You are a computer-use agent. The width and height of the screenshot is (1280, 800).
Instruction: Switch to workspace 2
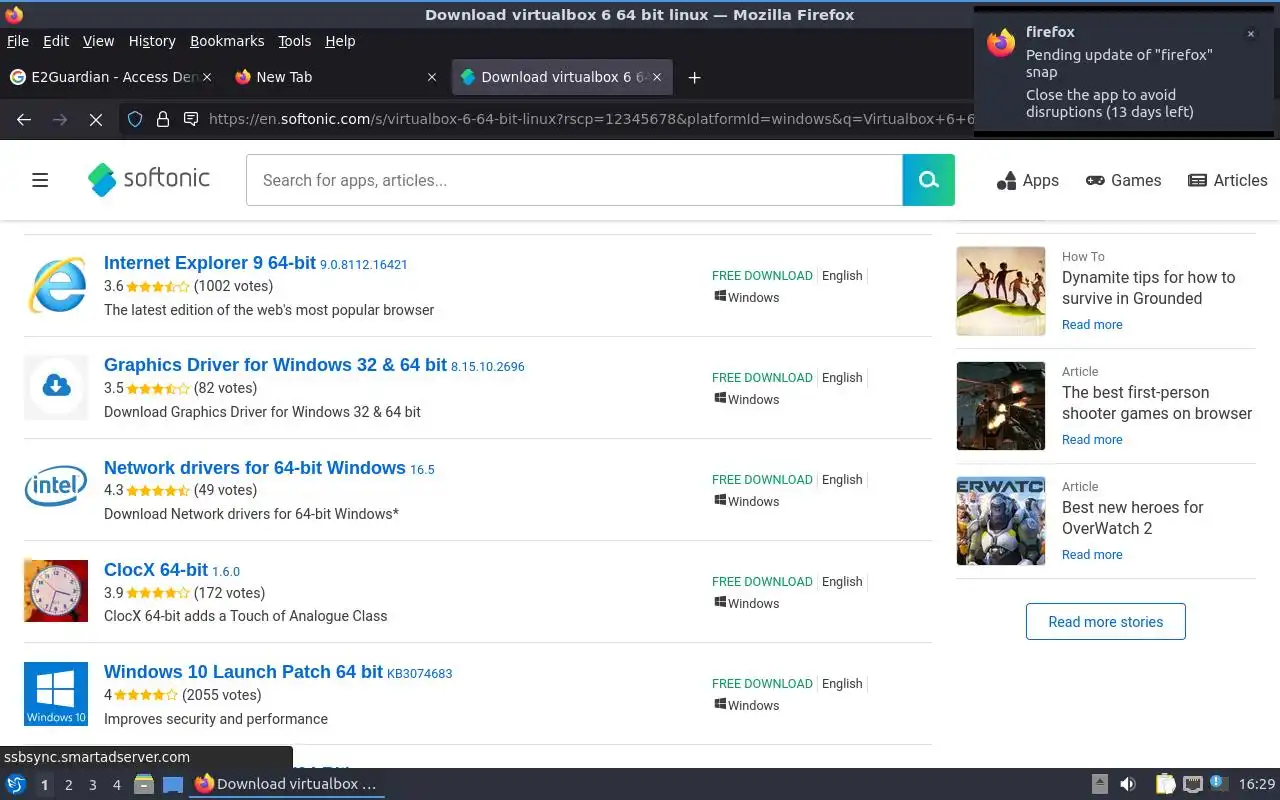pyautogui.click(x=68, y=785)
